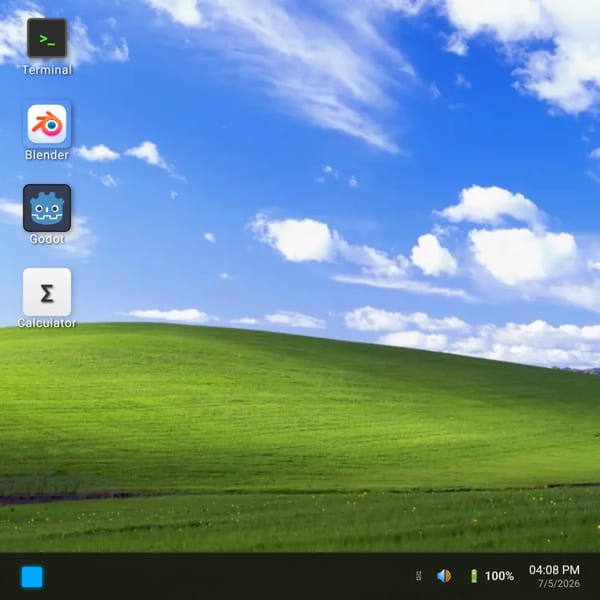Screen dimensions: 600x600
Task: Open the Godot engine icon
Action: point(47,208)
